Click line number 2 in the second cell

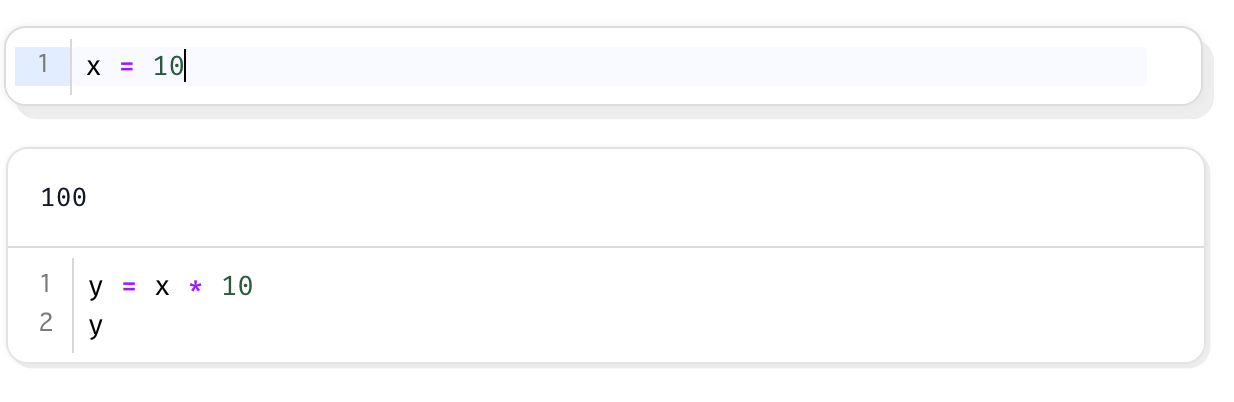(45, 323)
